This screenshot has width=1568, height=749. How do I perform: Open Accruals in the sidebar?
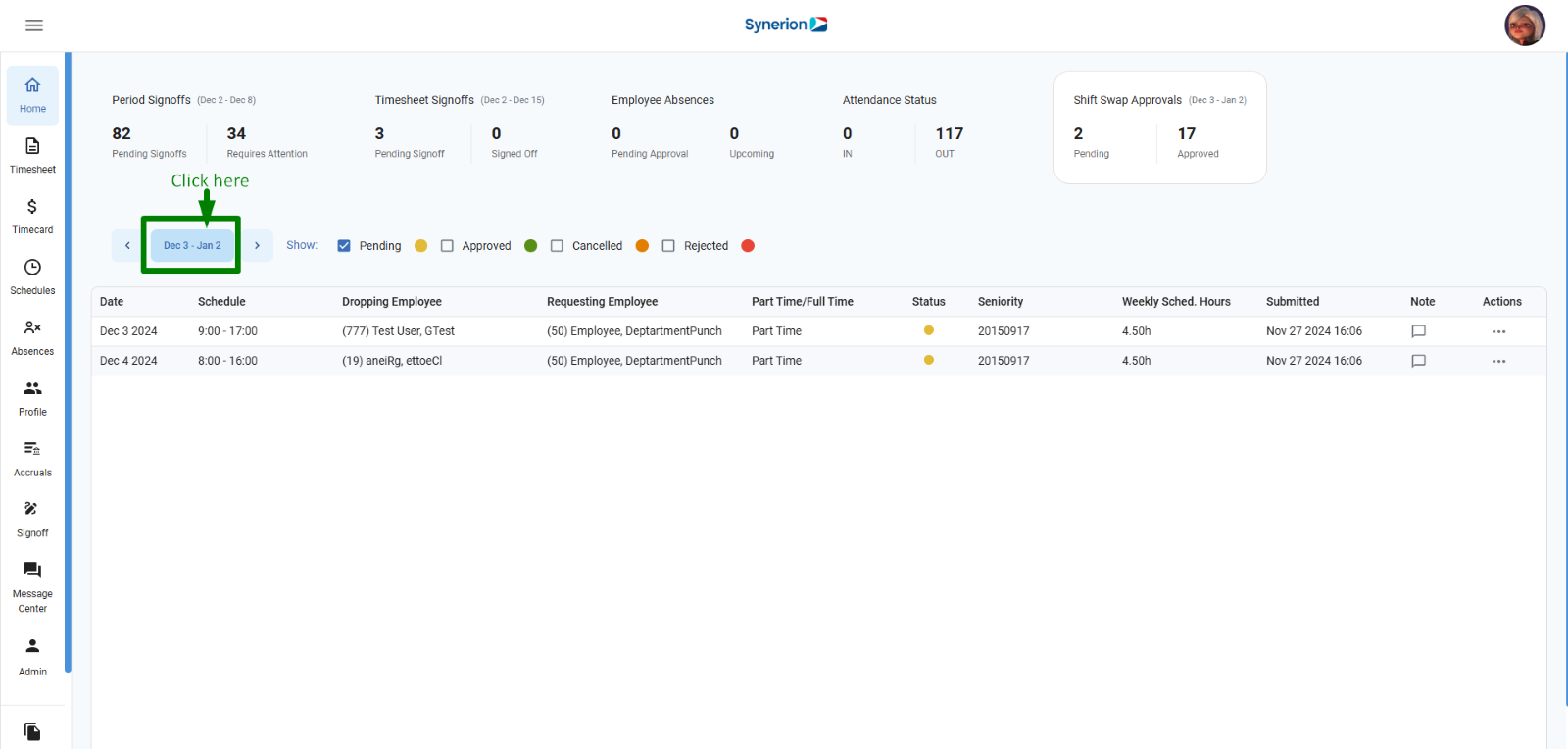click(x=32, y=460)
